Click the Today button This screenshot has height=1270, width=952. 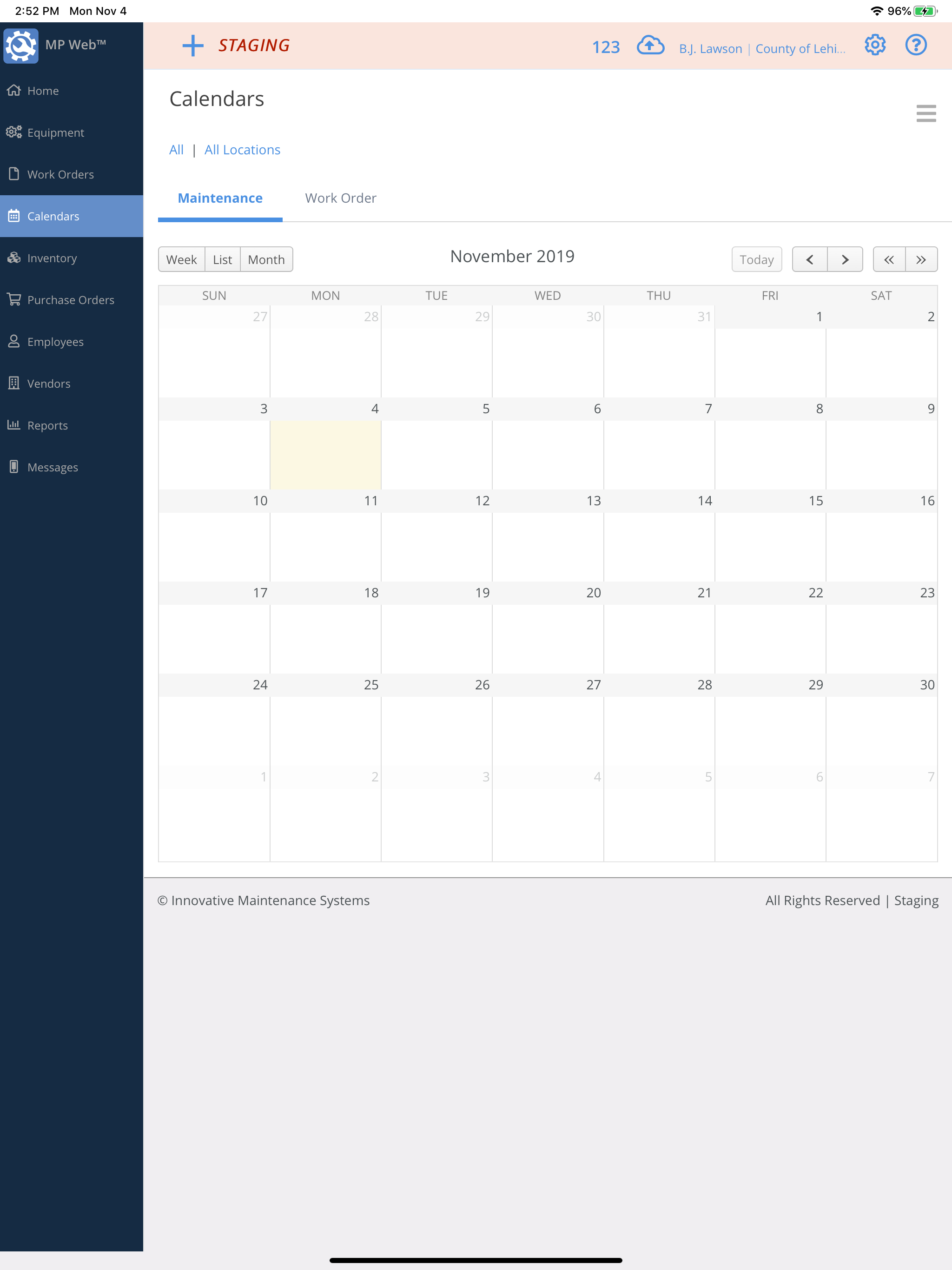coord(757,259)
